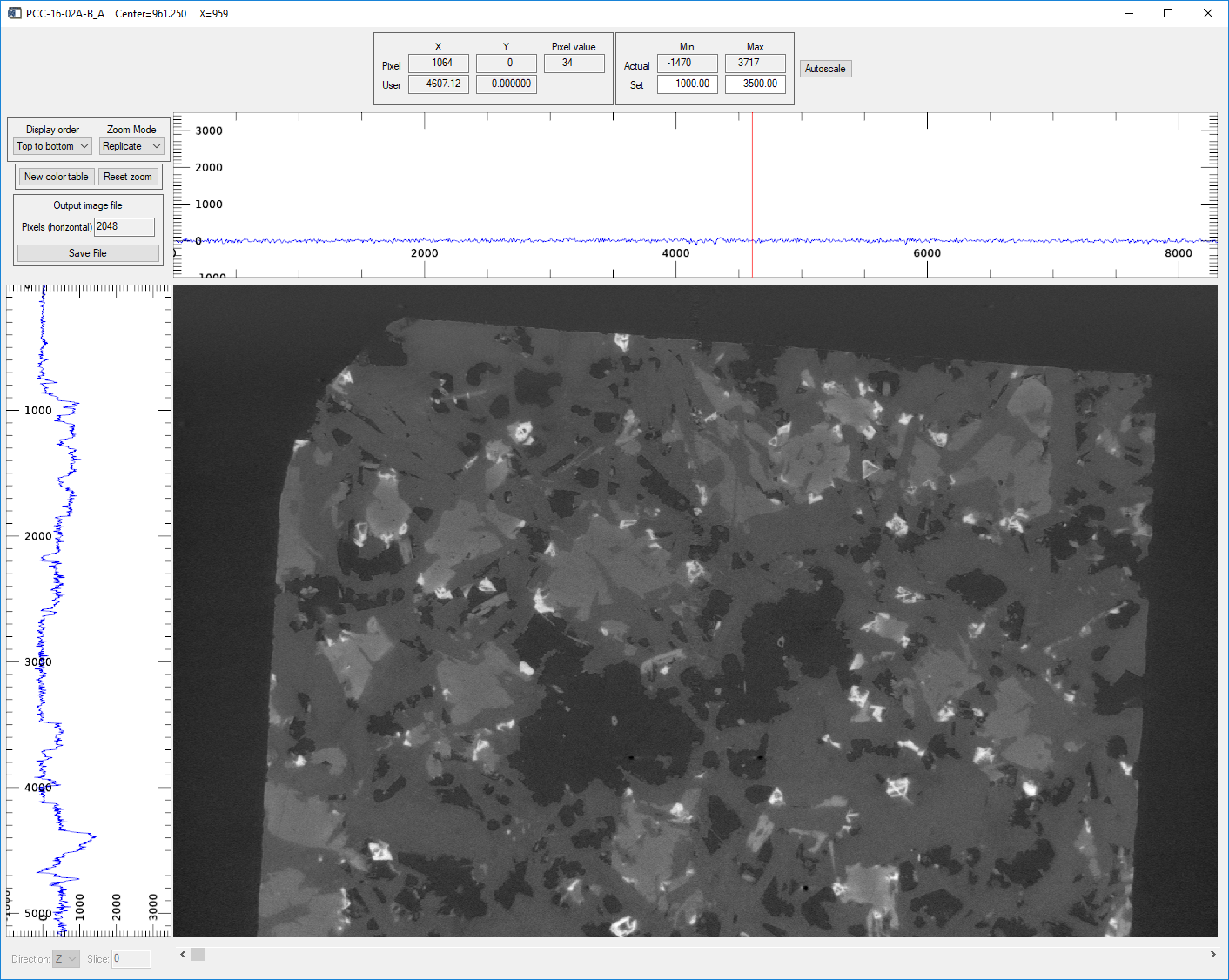Click the Pixel X value field 1064
The width and height of the screenshot is (1229, 980).
tap(439, 63)
